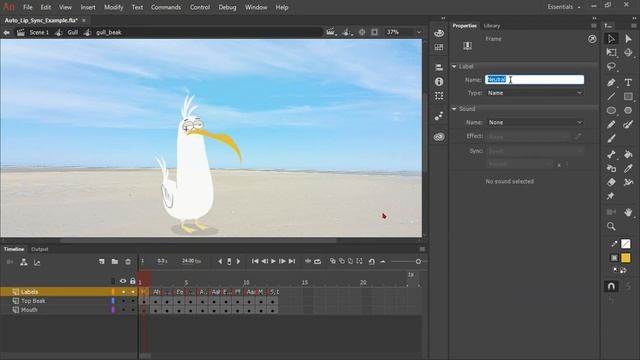Open the Commands menu
The width and height of the screenshot is (640, 360).
click(x=166, y=7)
